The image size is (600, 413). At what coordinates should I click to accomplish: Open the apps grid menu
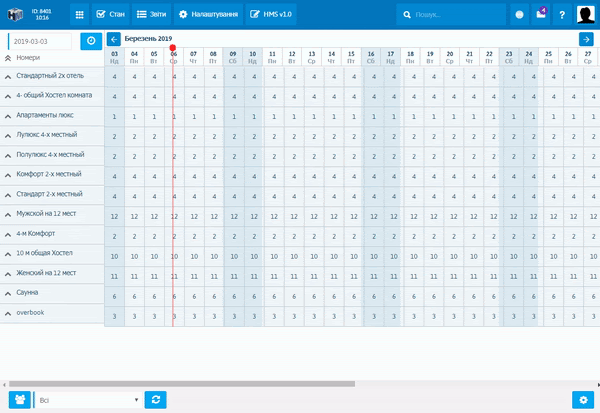click(x=80, y=15)
